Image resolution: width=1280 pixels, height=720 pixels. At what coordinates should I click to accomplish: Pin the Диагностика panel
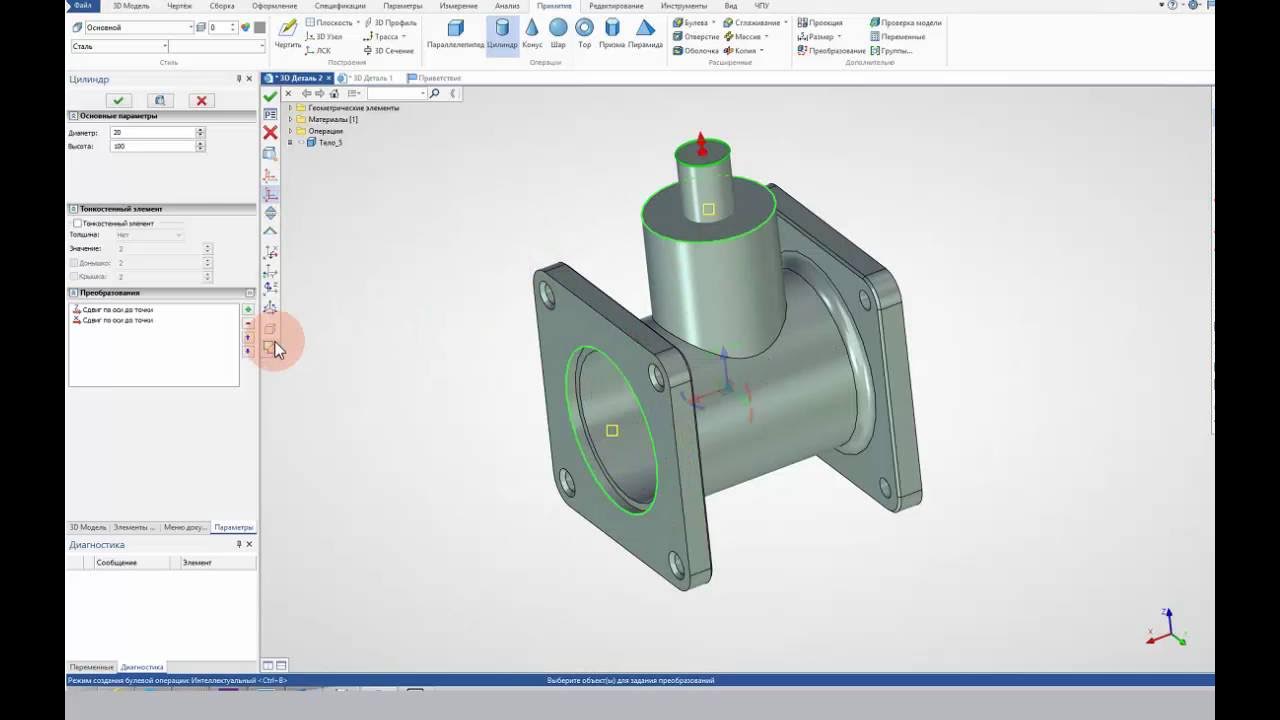click(239, 545)
